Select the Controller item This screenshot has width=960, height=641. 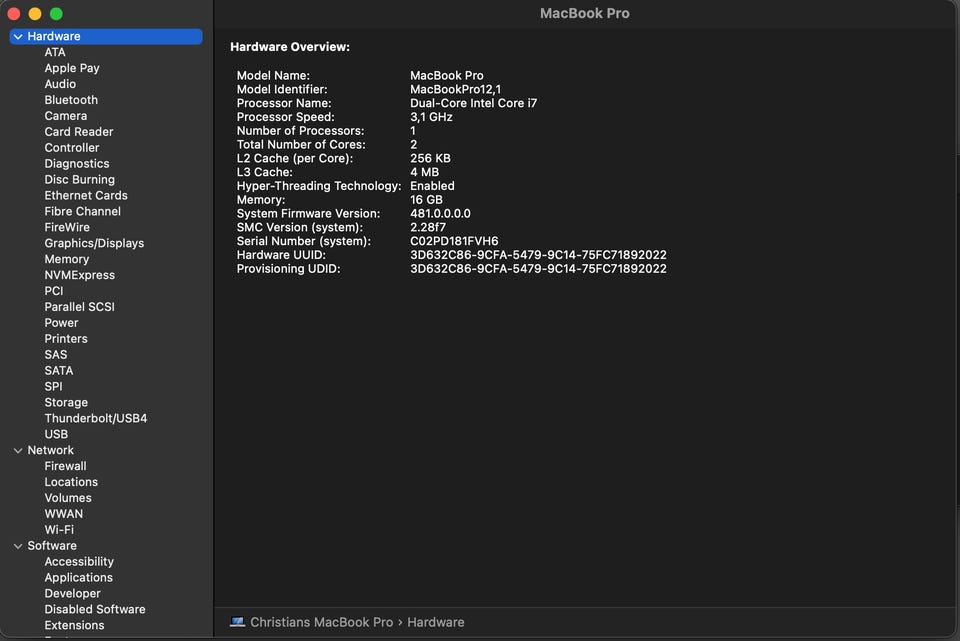72,148
